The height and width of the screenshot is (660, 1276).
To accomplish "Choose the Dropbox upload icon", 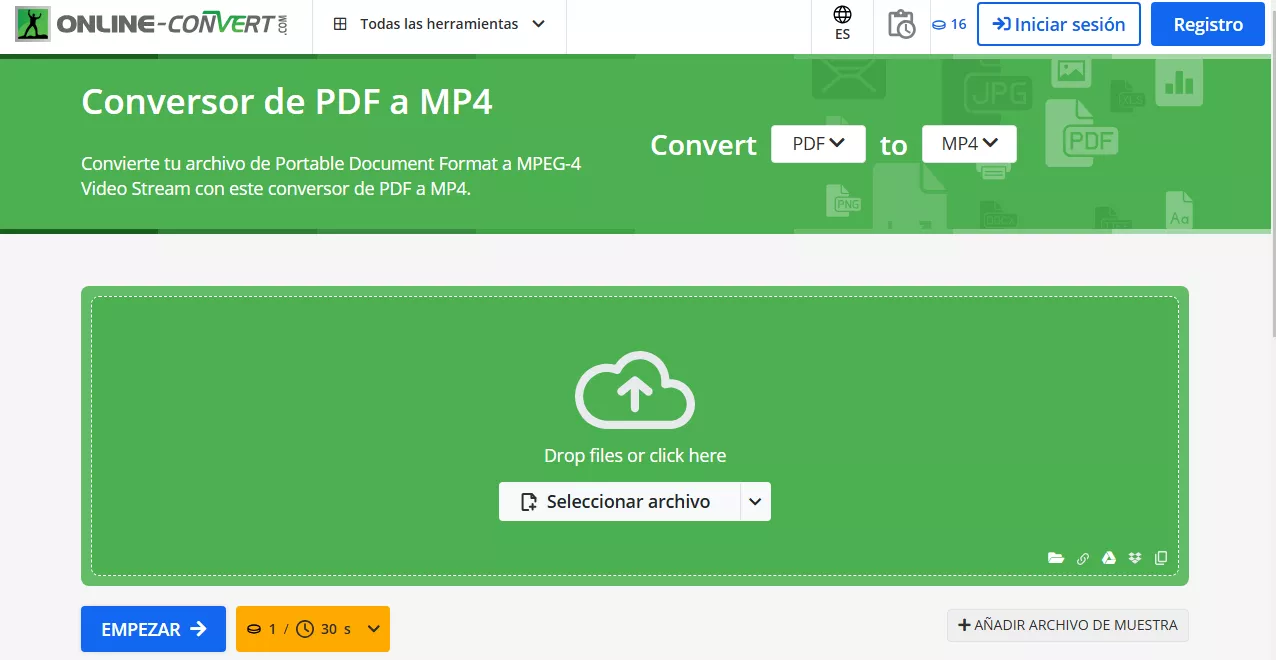I will tap(1135, 558).
